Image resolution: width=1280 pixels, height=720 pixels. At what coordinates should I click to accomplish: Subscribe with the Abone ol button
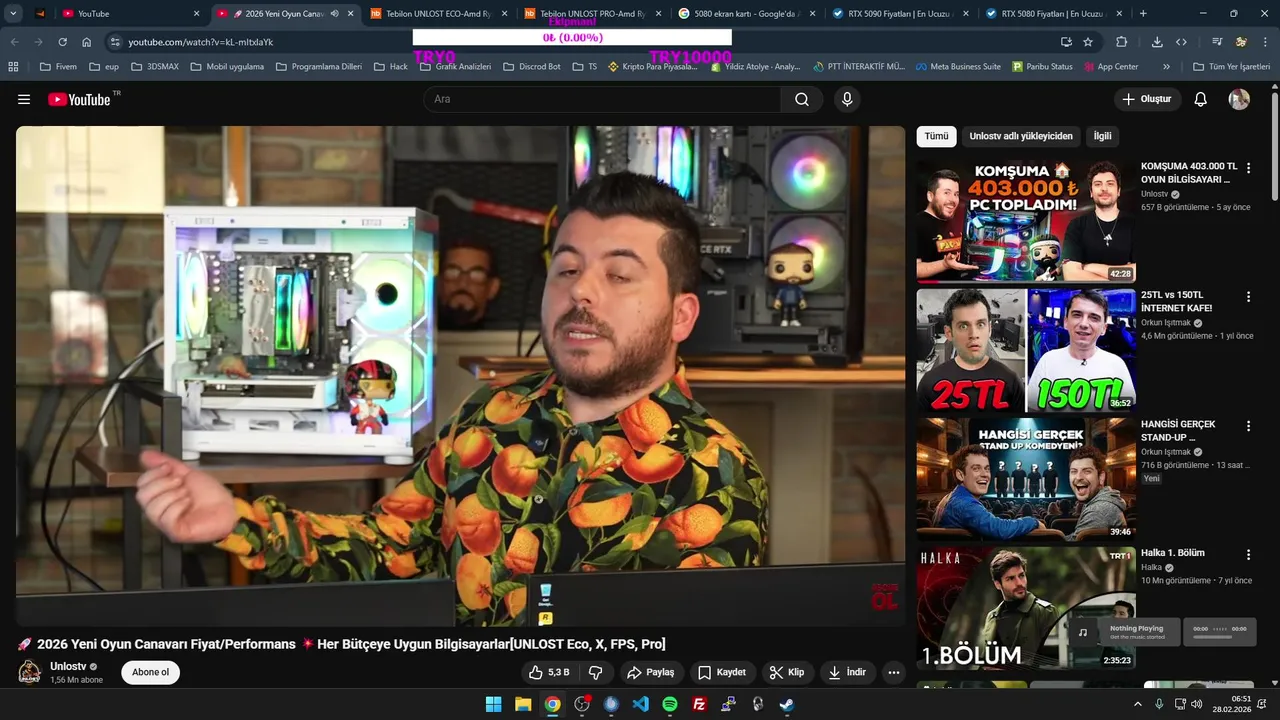coord(151,672)
